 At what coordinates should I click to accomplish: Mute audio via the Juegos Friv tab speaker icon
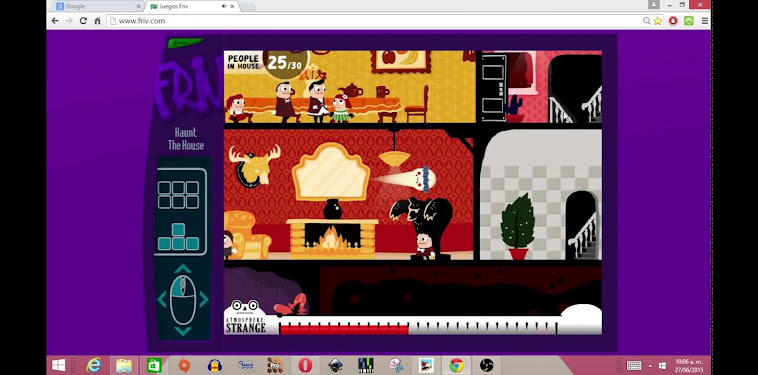pos(224,6)
